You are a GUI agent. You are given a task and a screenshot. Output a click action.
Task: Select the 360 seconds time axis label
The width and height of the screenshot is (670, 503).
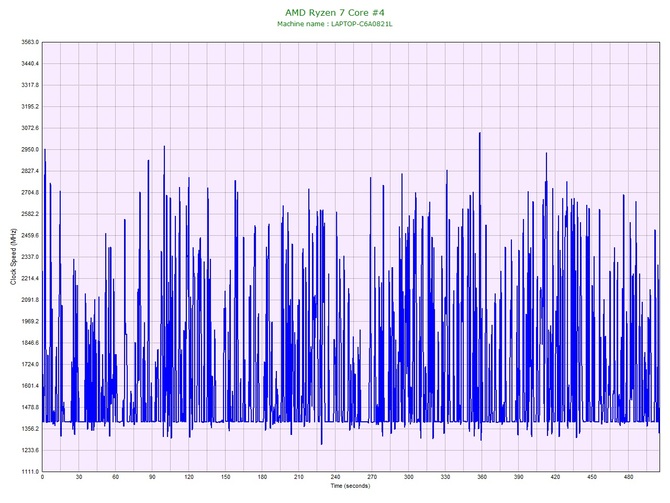[x=482, y=477]
